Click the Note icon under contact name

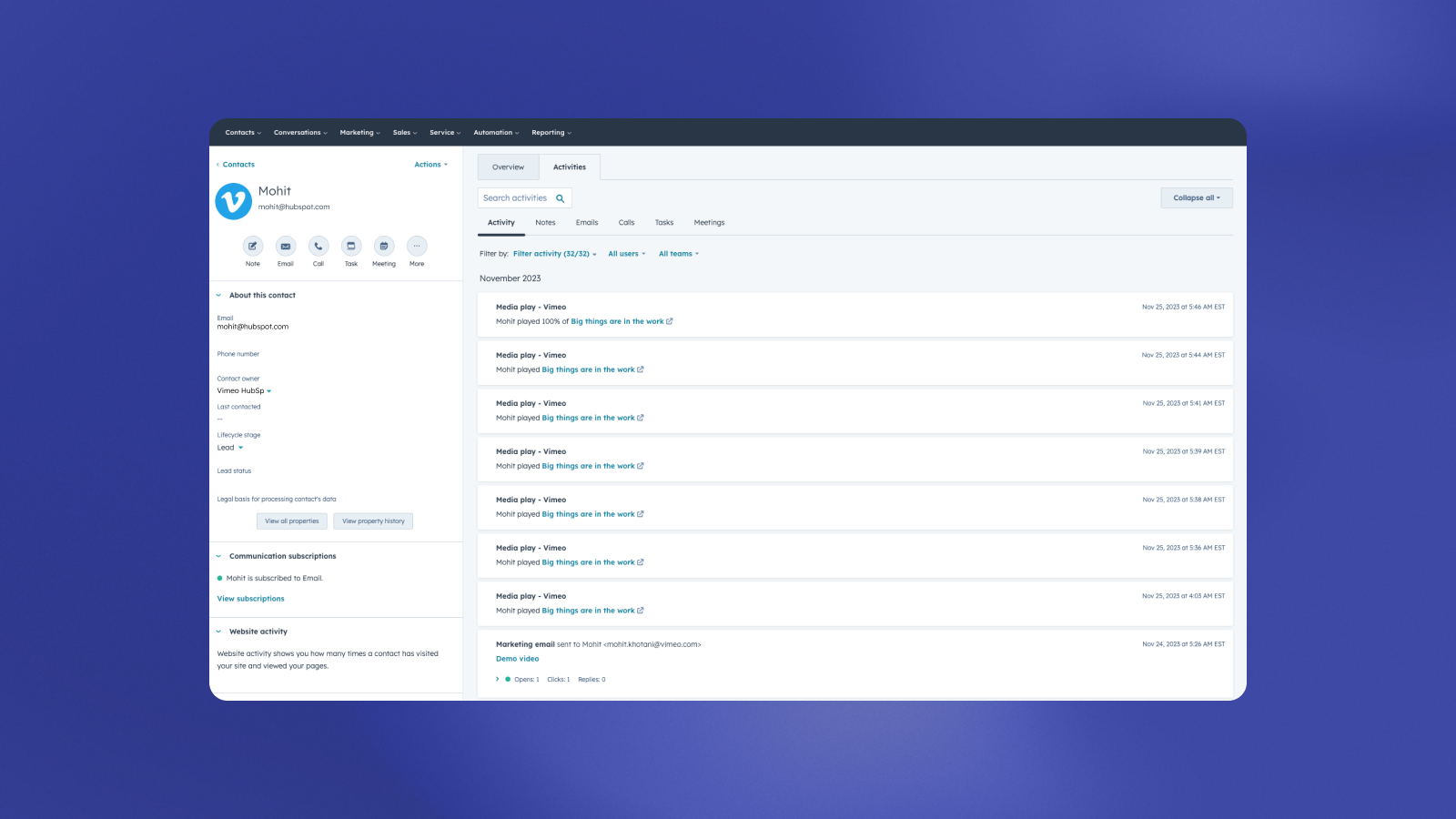click(x=253, y=246)
